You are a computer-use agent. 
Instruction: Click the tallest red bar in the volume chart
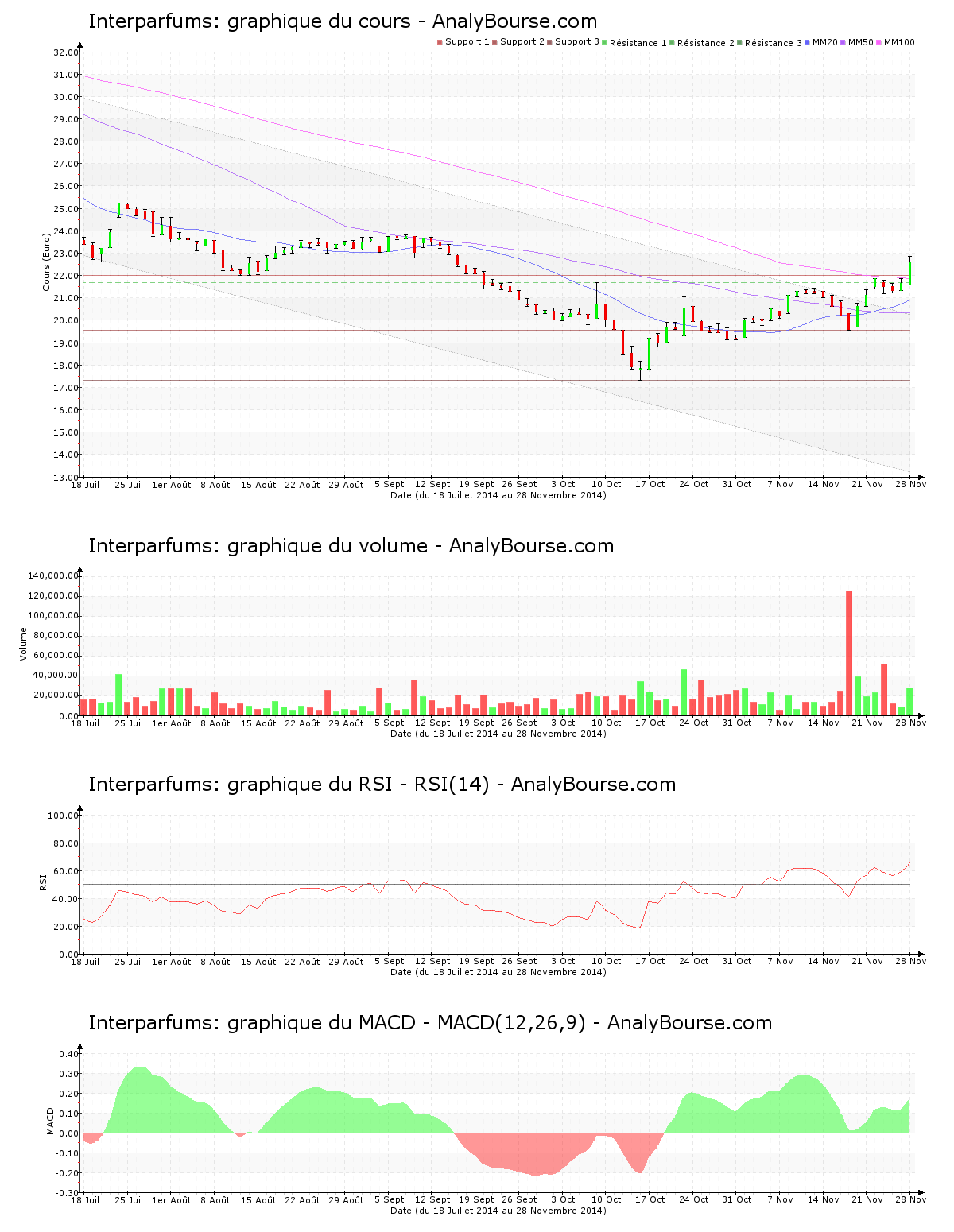(849, 653)
